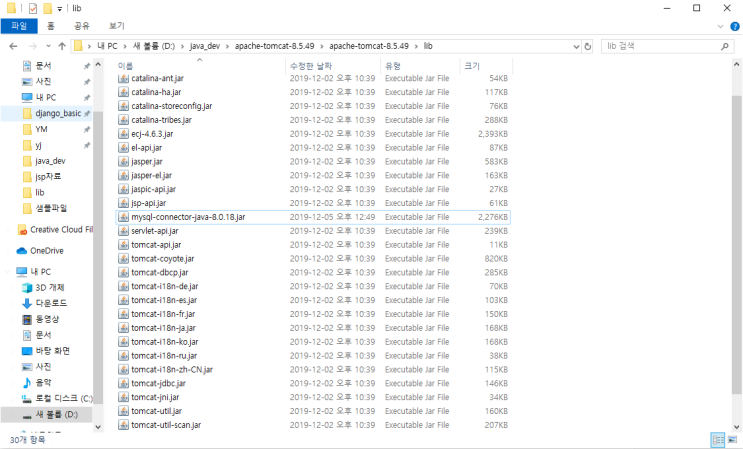Viewport: 743px width, 449px height.
Task: Click Creative Cloud Files icon in sidebar
Action: [x=22, y=230]
